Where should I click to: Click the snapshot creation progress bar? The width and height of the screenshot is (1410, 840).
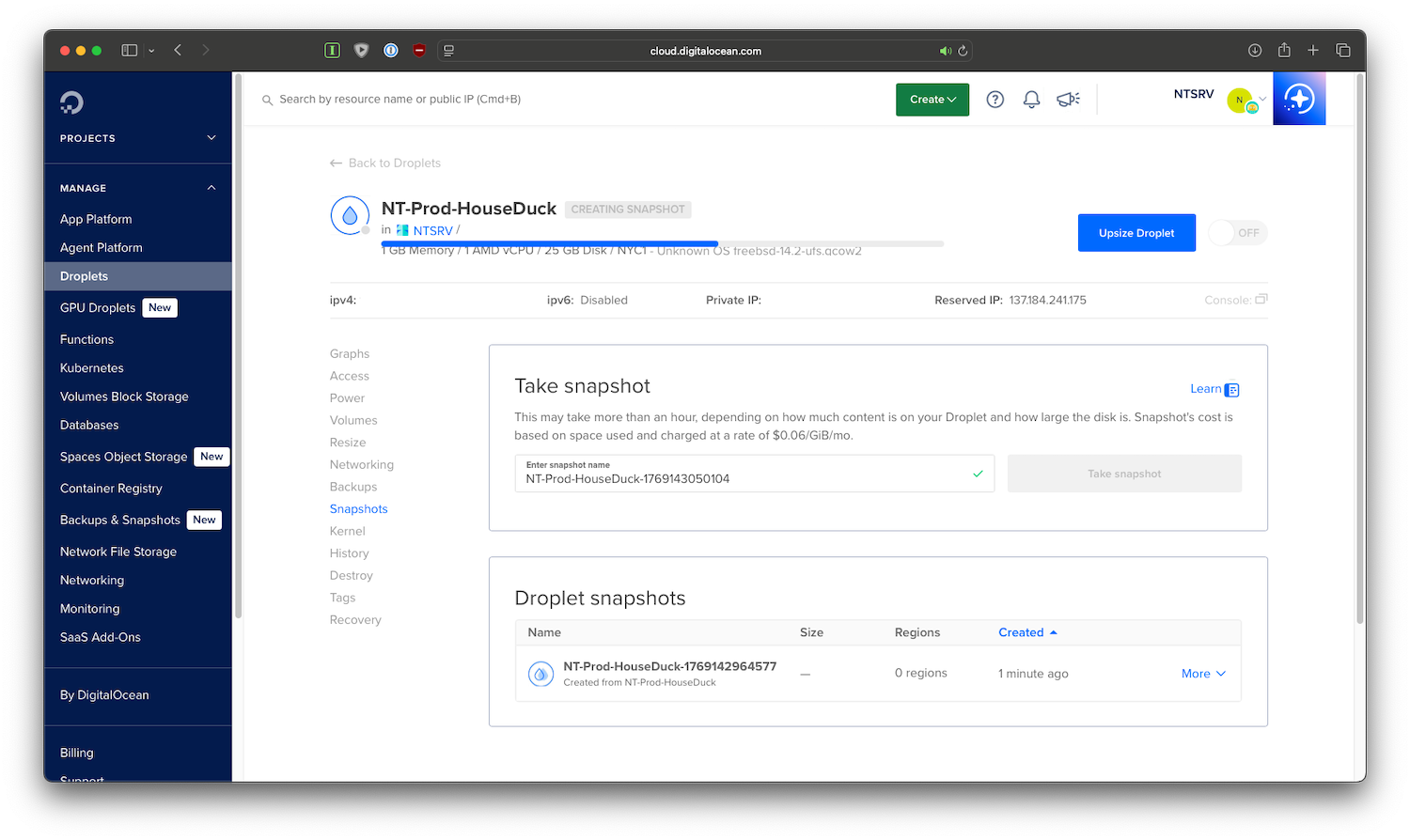click(x=662, y=243)
